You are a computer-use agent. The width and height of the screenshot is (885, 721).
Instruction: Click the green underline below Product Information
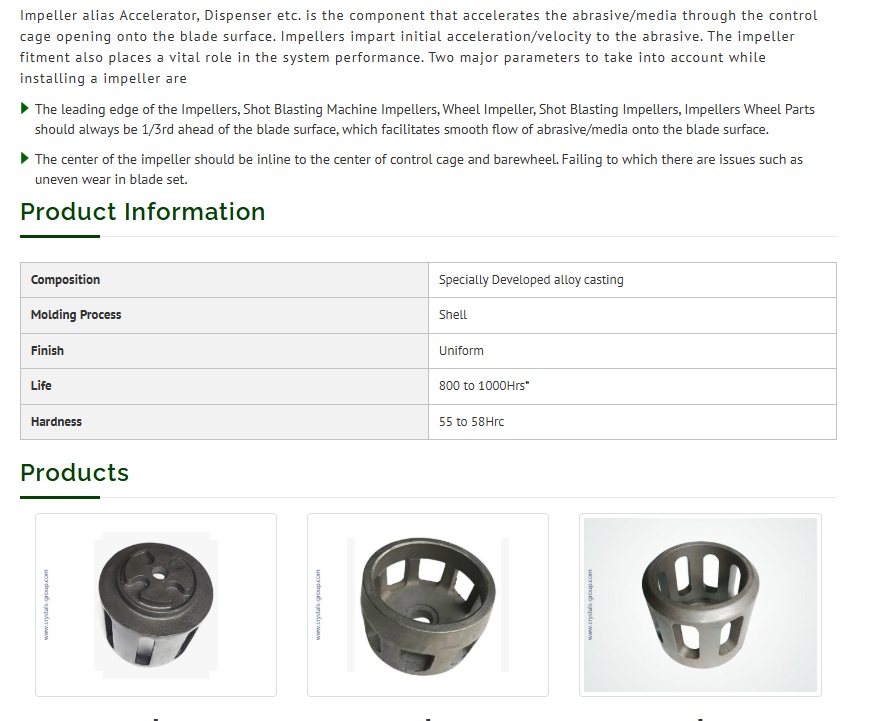pyautogui.click(x=60, y=237)
